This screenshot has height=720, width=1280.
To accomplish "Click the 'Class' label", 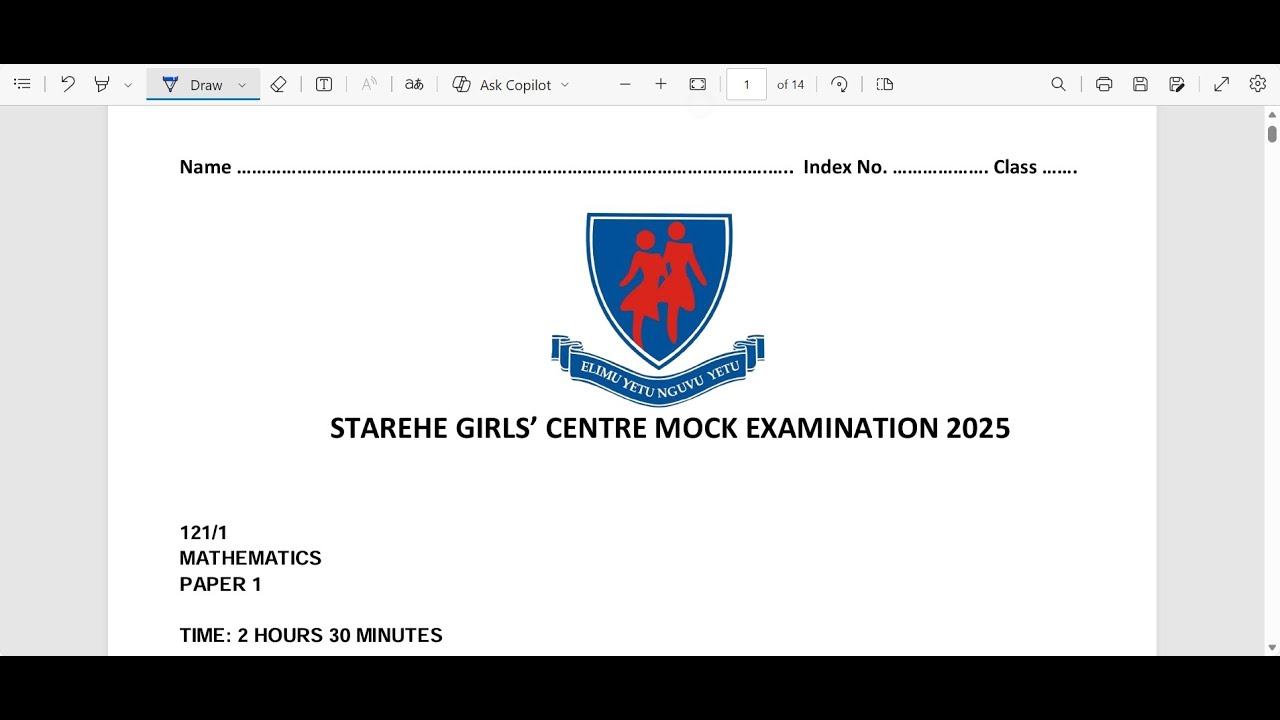I will [x=1015, y=167].
